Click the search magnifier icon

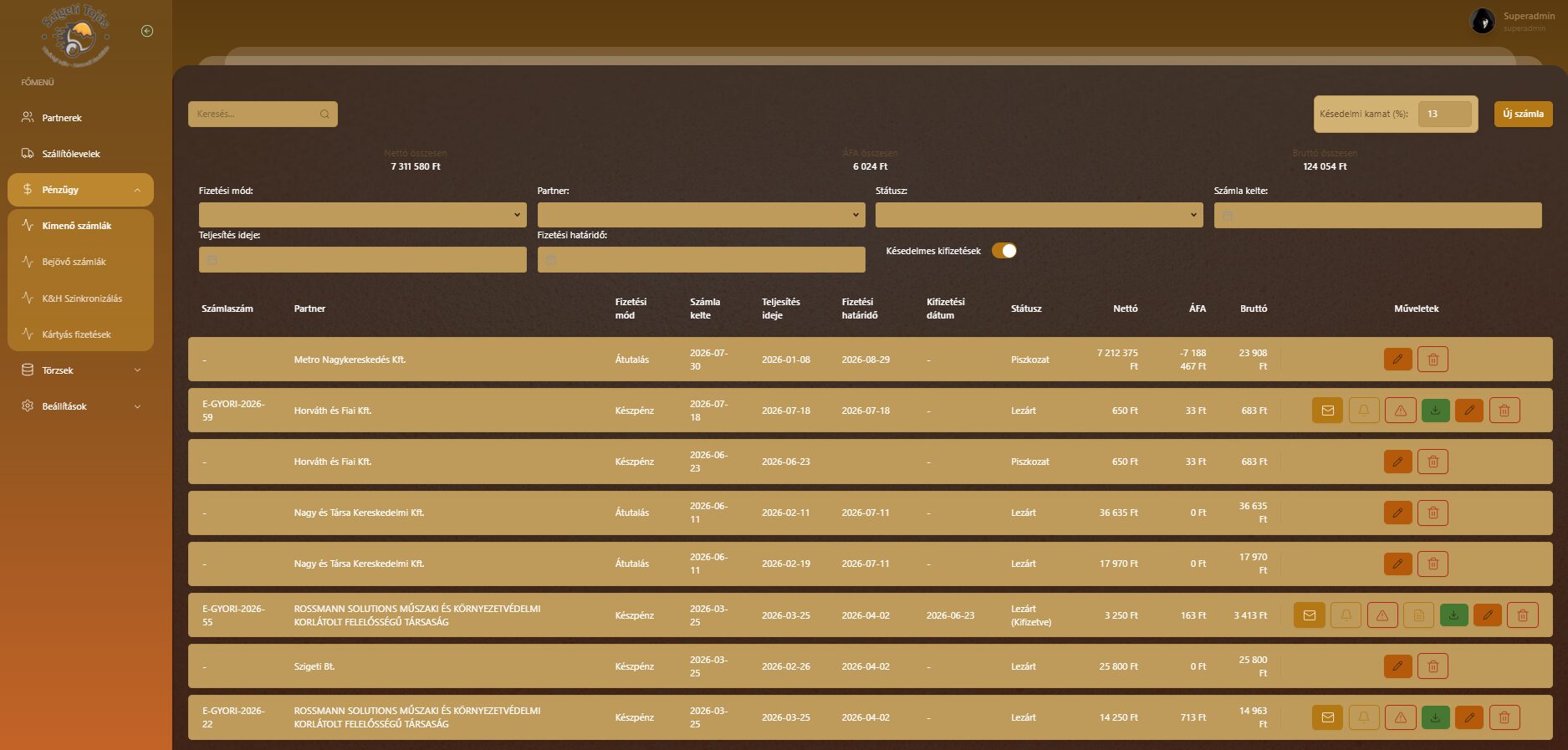pos(324,115)
